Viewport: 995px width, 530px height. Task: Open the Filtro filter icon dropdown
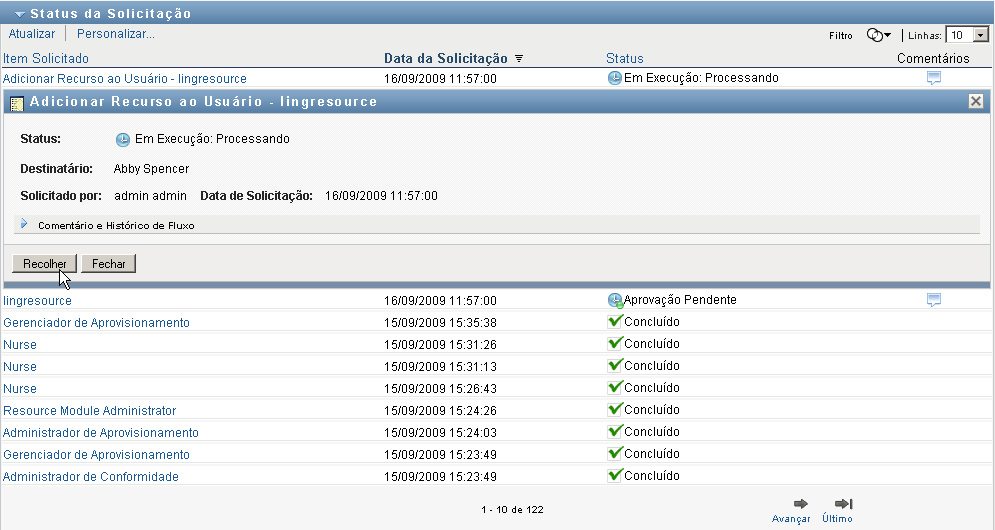click(x=879, y=36)
